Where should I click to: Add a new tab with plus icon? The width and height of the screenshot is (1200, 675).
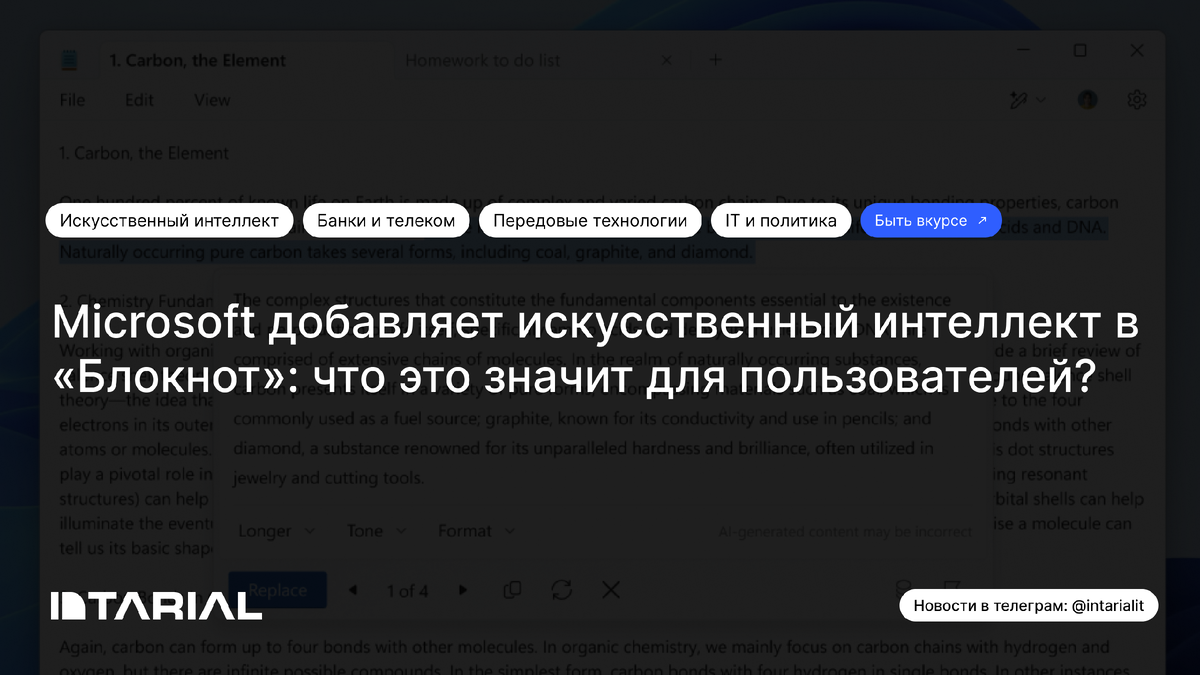[x=715, y=60]
